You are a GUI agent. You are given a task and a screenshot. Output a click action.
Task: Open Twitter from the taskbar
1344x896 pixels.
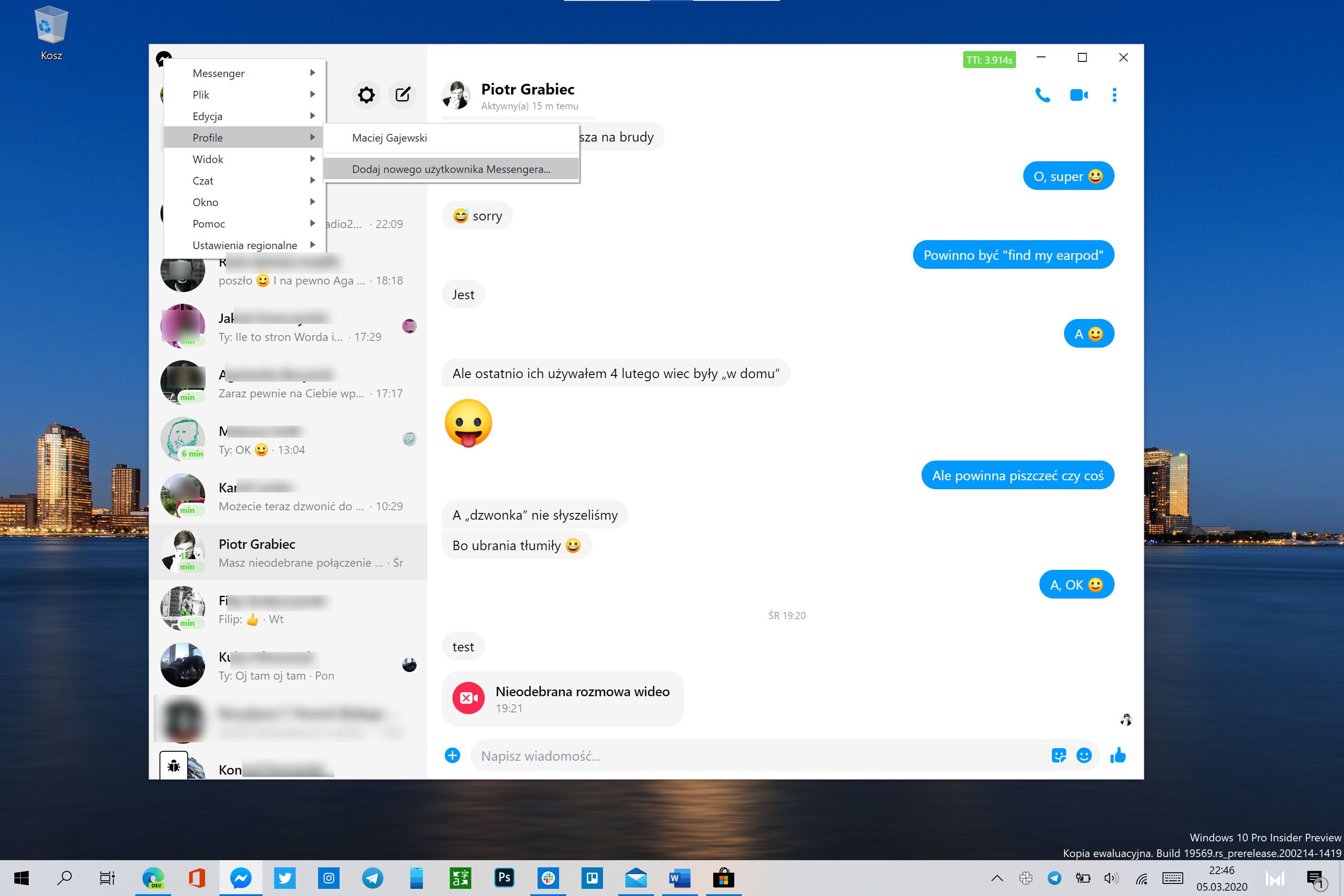click(284, 878)
